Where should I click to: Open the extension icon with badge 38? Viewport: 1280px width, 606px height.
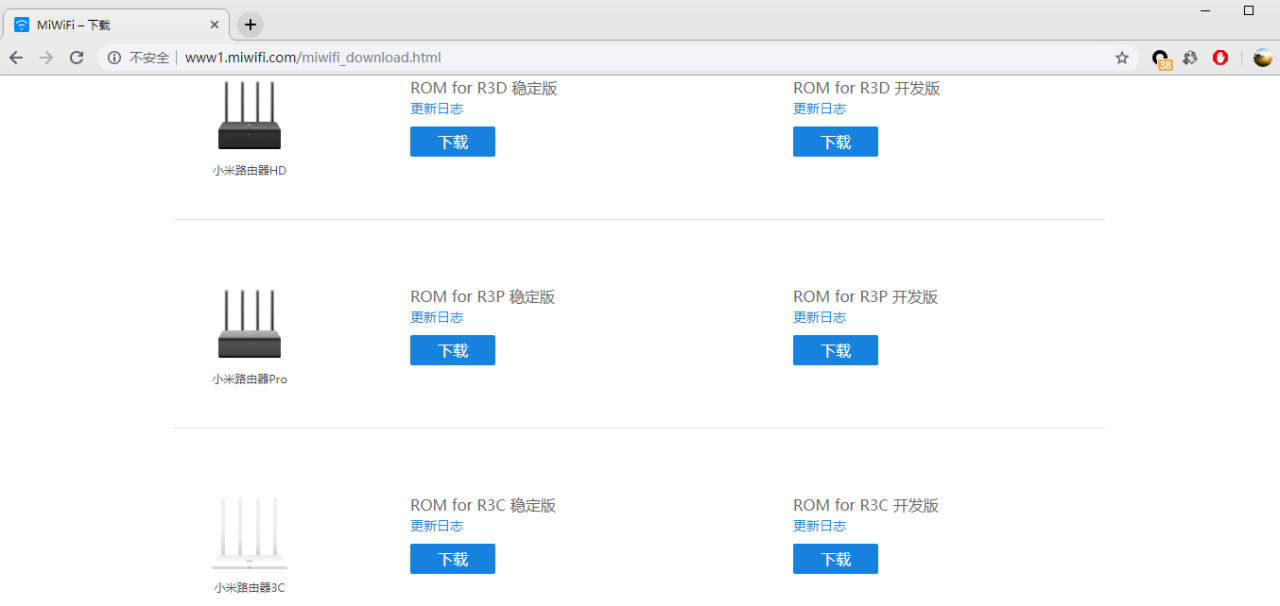tap(1160, 59)
